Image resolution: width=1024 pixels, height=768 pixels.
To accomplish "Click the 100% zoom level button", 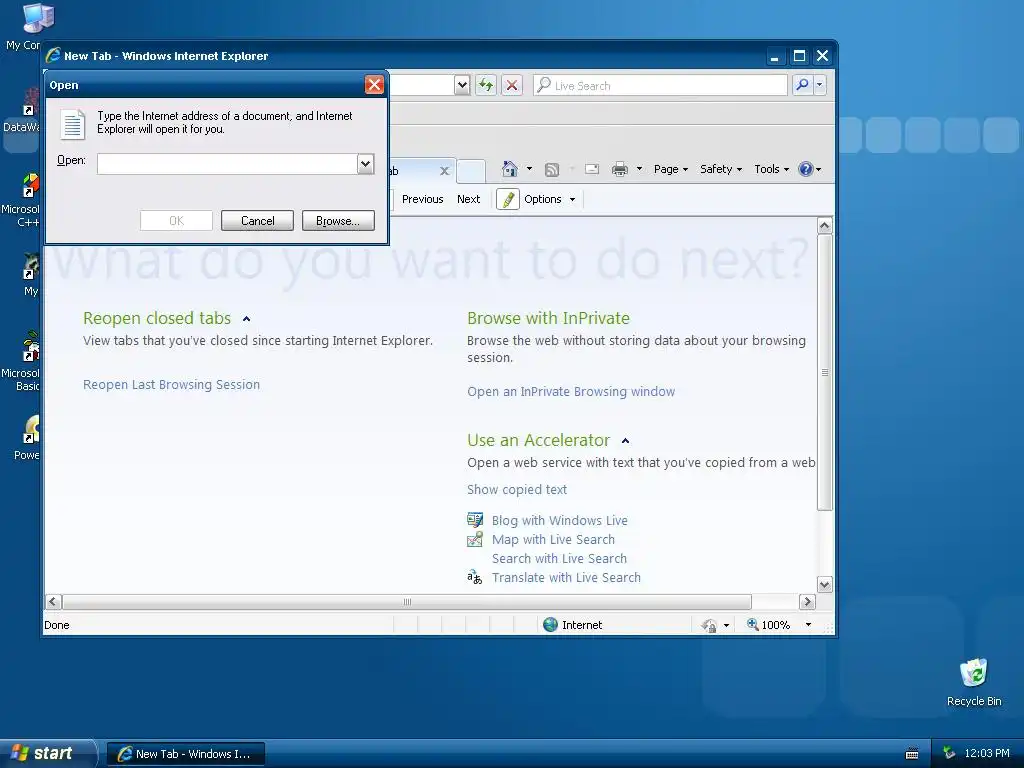I will pos(768,625).
